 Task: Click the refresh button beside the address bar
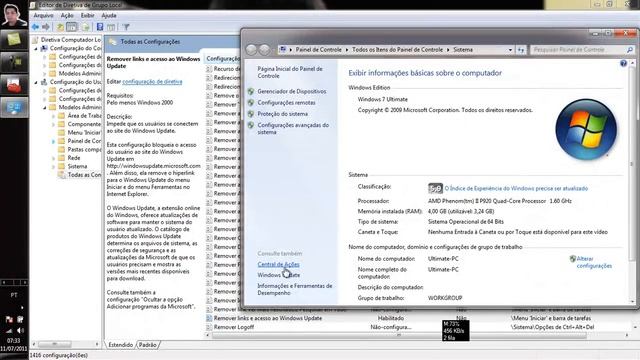(521, 50)
